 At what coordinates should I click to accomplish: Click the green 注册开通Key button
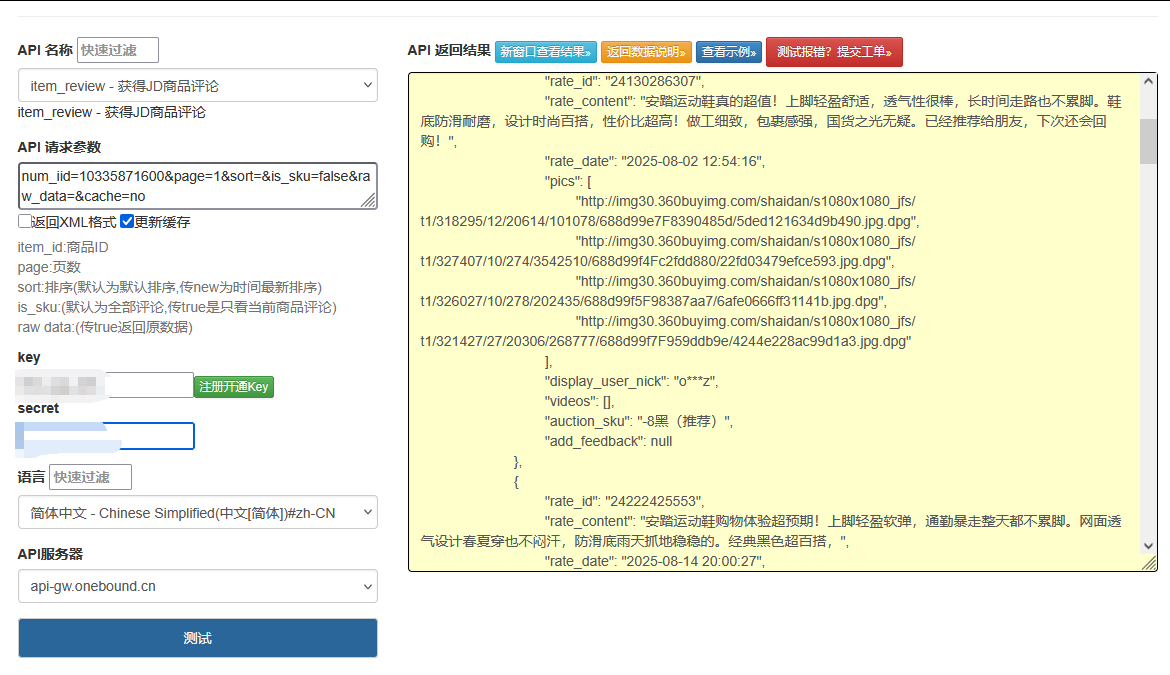(x=233, y=386)
